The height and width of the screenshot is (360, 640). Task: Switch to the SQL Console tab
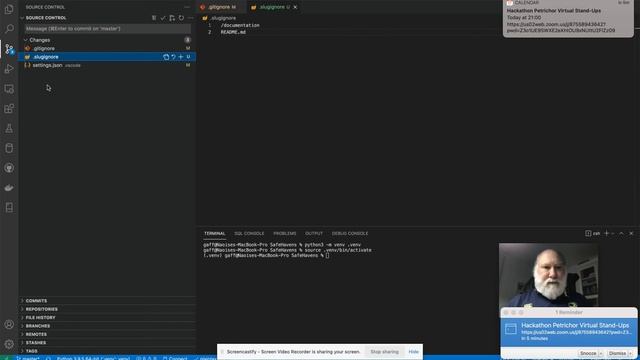point(249,233)
